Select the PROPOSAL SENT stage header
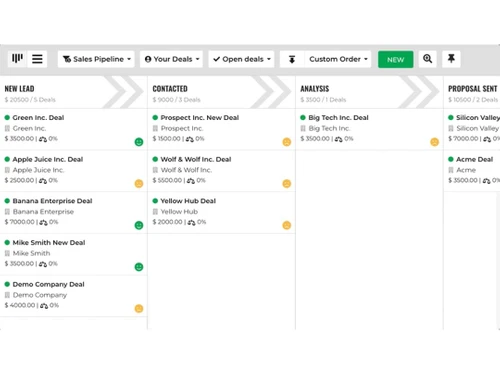Viewport: 500px width, 375px height. coord(473,89)
